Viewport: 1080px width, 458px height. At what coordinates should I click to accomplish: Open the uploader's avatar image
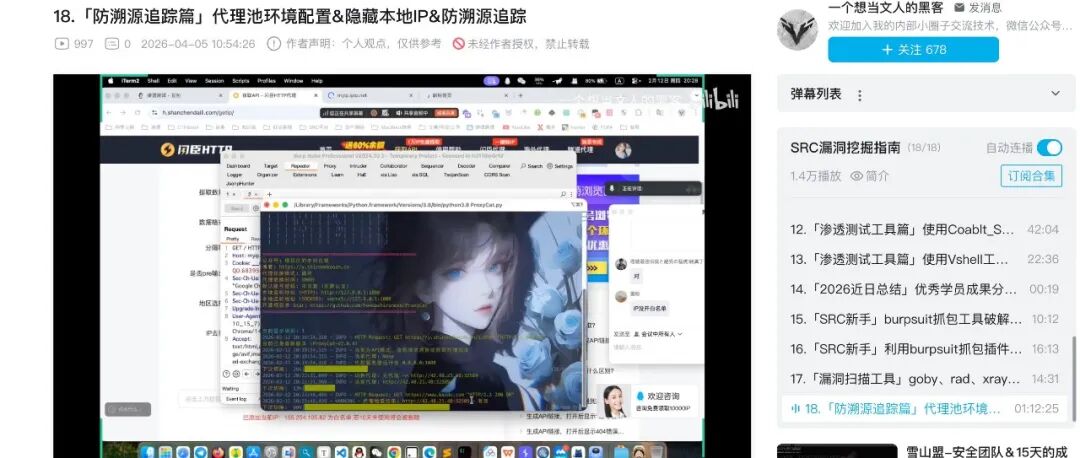(x=797, y=30)
